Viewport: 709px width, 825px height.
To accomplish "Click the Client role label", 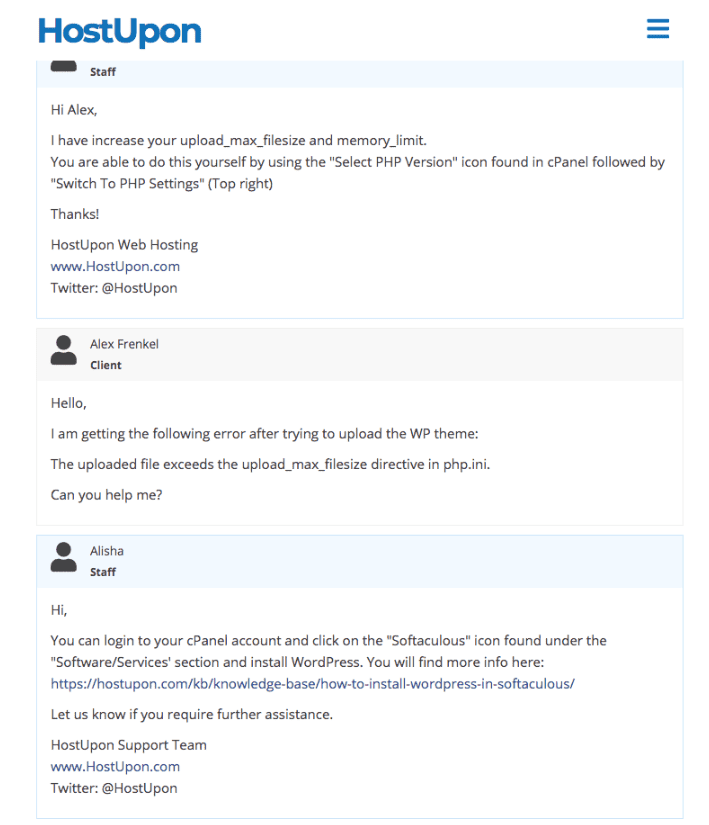I will point(106,365).
